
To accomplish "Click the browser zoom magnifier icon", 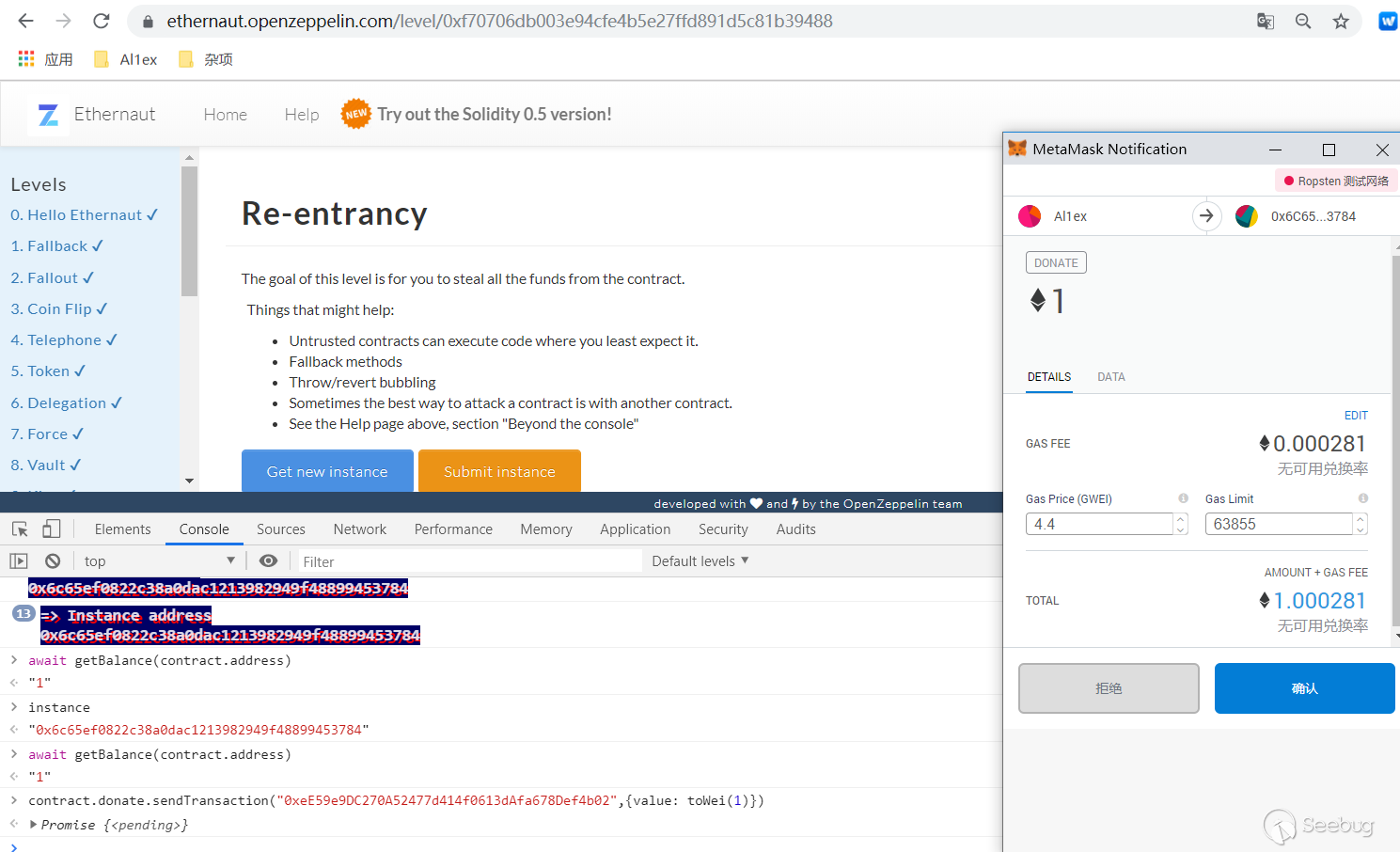I will tap(1303, 21).
